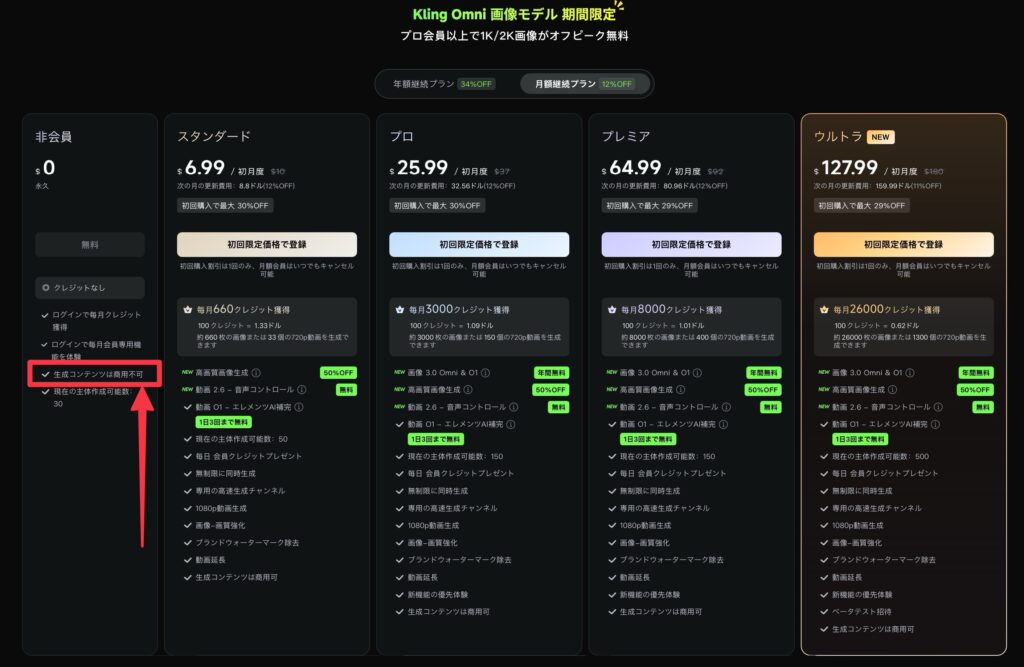
Task: Click the NEW badge next to ウルトラ
Action: (x=881, y=137)
